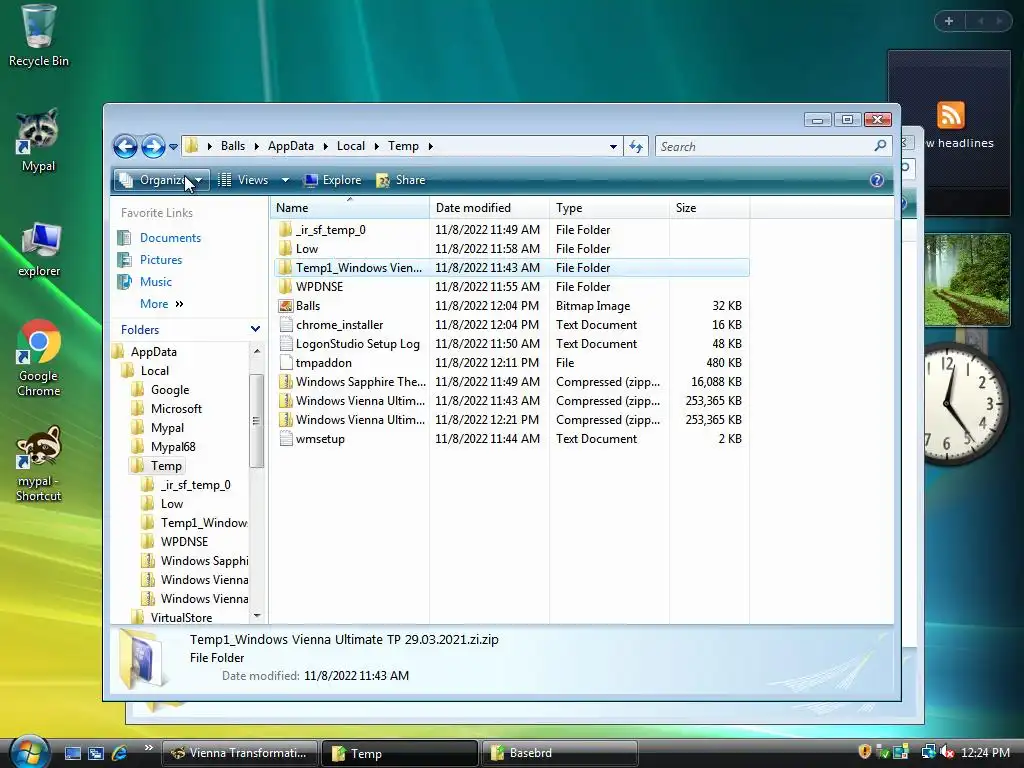This screenshot has height=768, width=1024.
Task: Click the Switch between windows quick launch icon
Action: coord(96,753)
